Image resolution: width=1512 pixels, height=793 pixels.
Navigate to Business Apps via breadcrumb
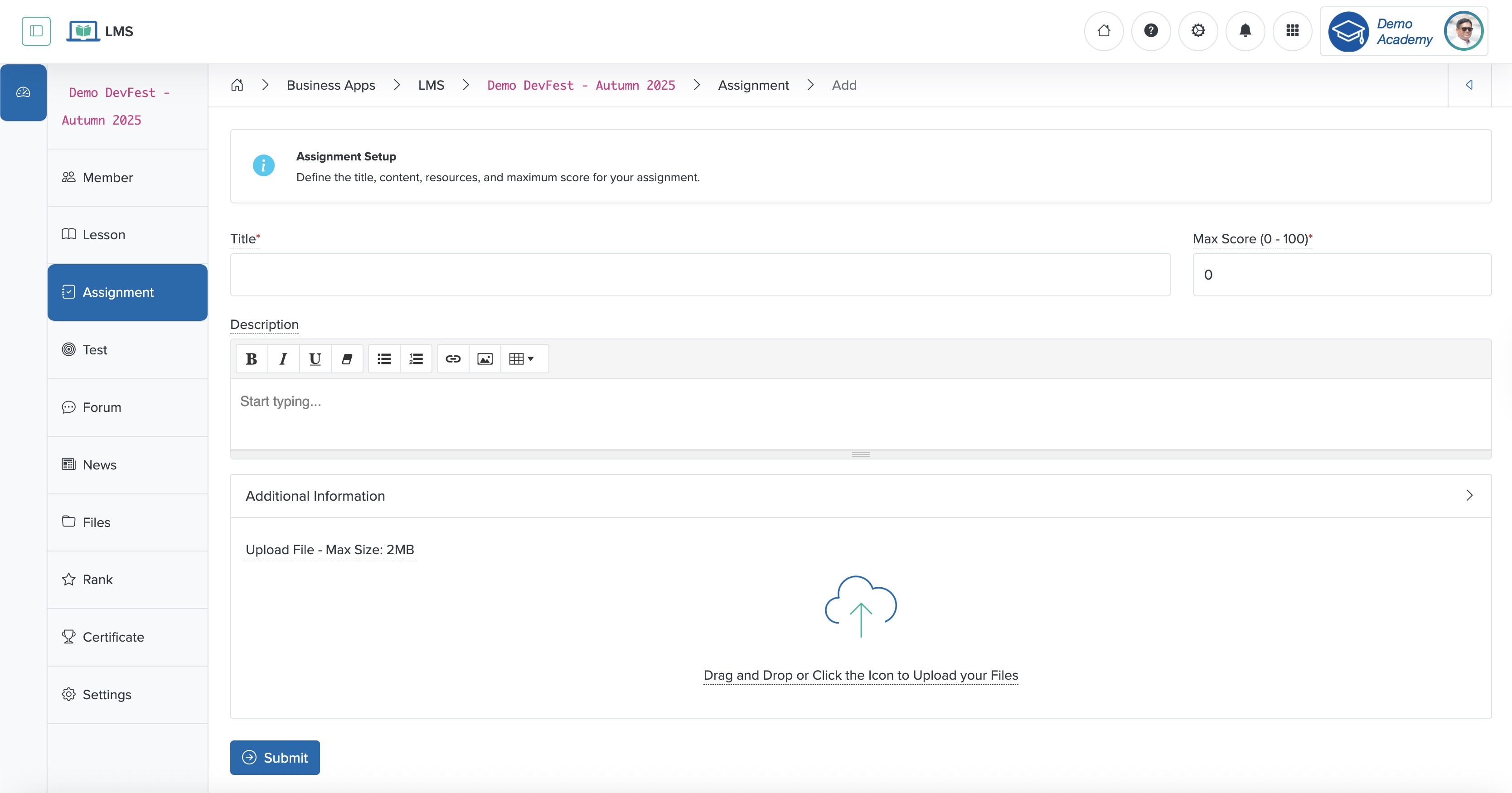click(330, 85)
